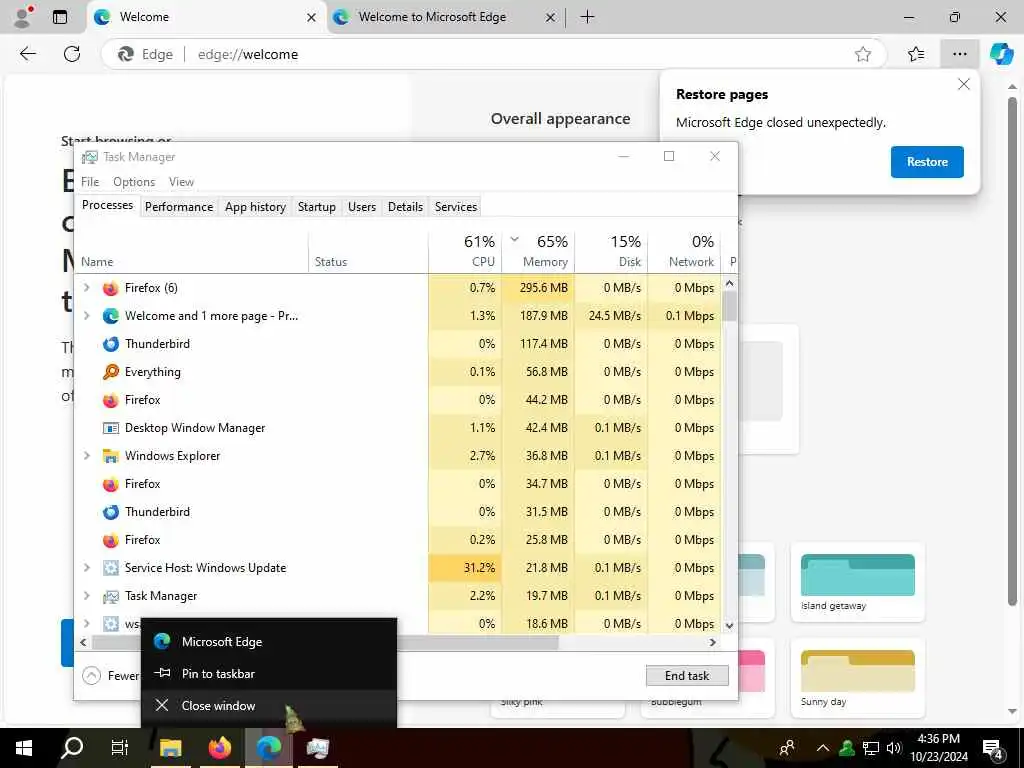Click Windows Explorer process icon
Viewport: 1024px width, 768px height.
[110, 456]
